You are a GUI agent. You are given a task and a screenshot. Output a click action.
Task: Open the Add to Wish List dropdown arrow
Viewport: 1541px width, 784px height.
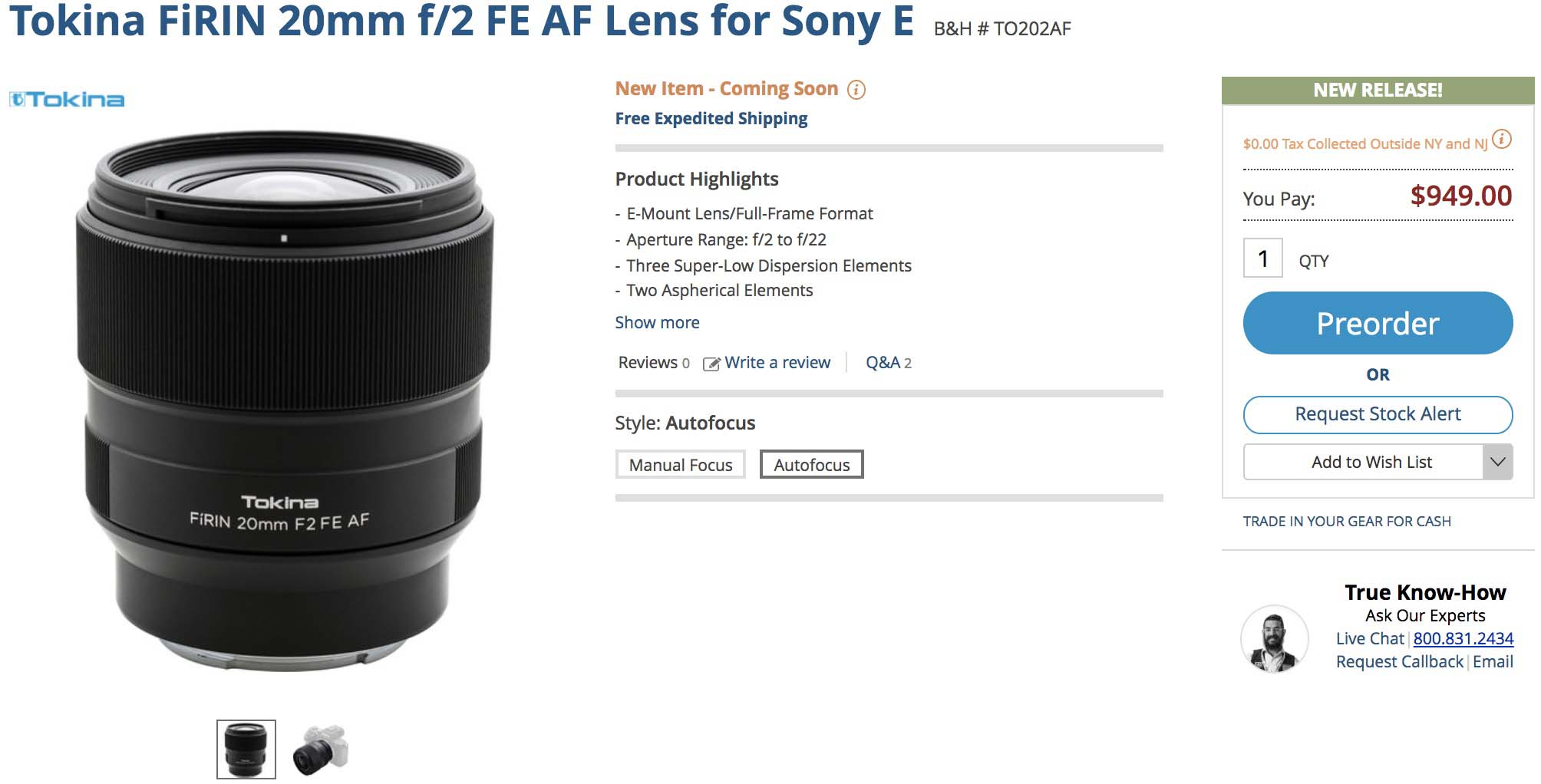[x=1497, y=462]
